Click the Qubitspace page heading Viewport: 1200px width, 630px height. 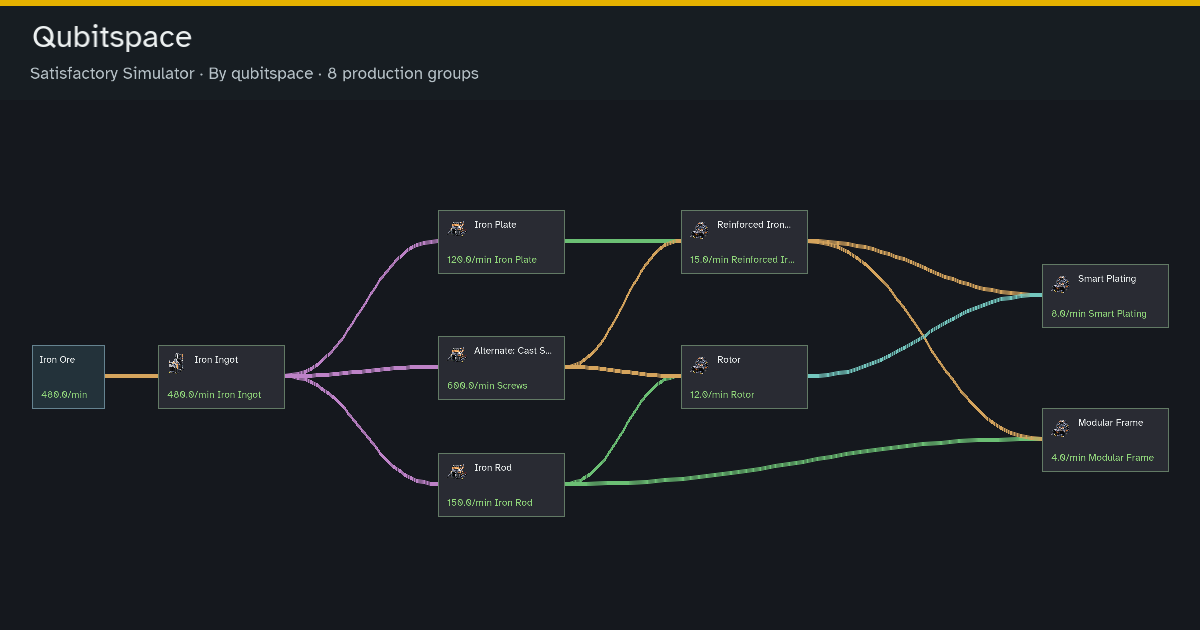[x=112, y=37]
